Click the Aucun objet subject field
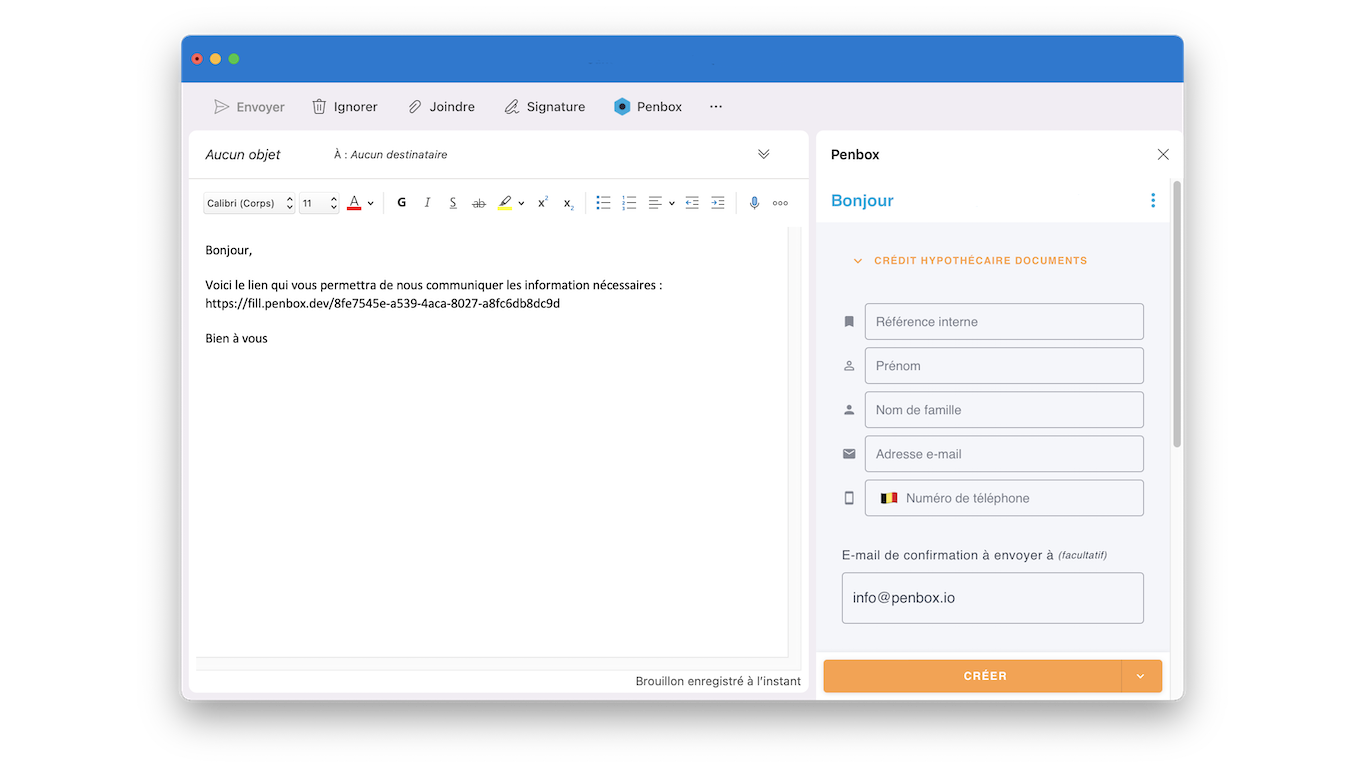The width and height of the screenshot is (1366, 768). tap(243, 155)
